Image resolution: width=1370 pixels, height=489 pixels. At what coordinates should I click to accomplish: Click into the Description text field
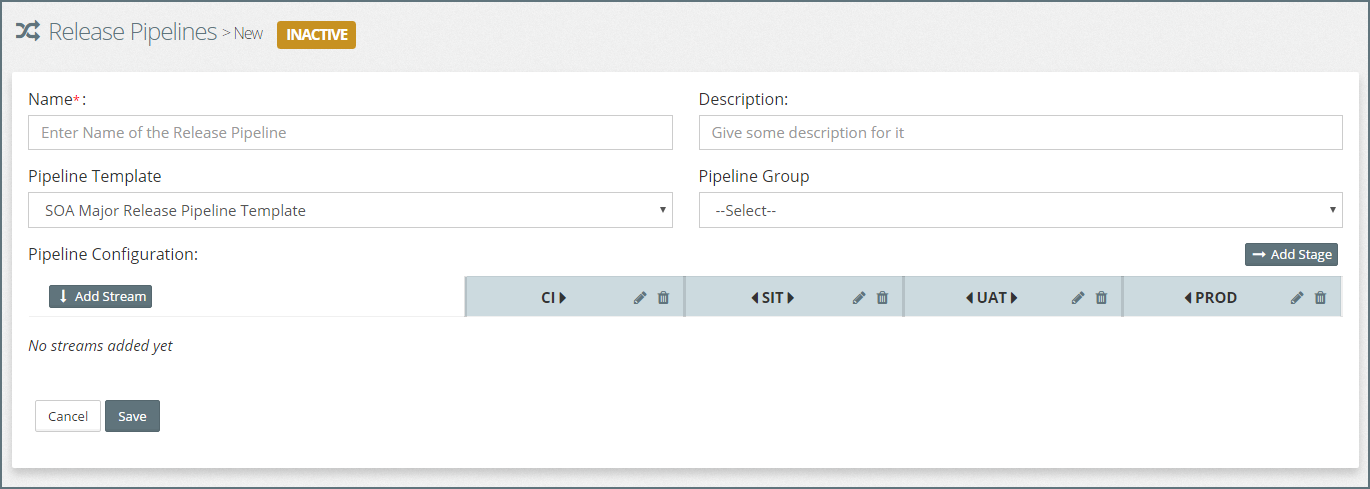1020,133
